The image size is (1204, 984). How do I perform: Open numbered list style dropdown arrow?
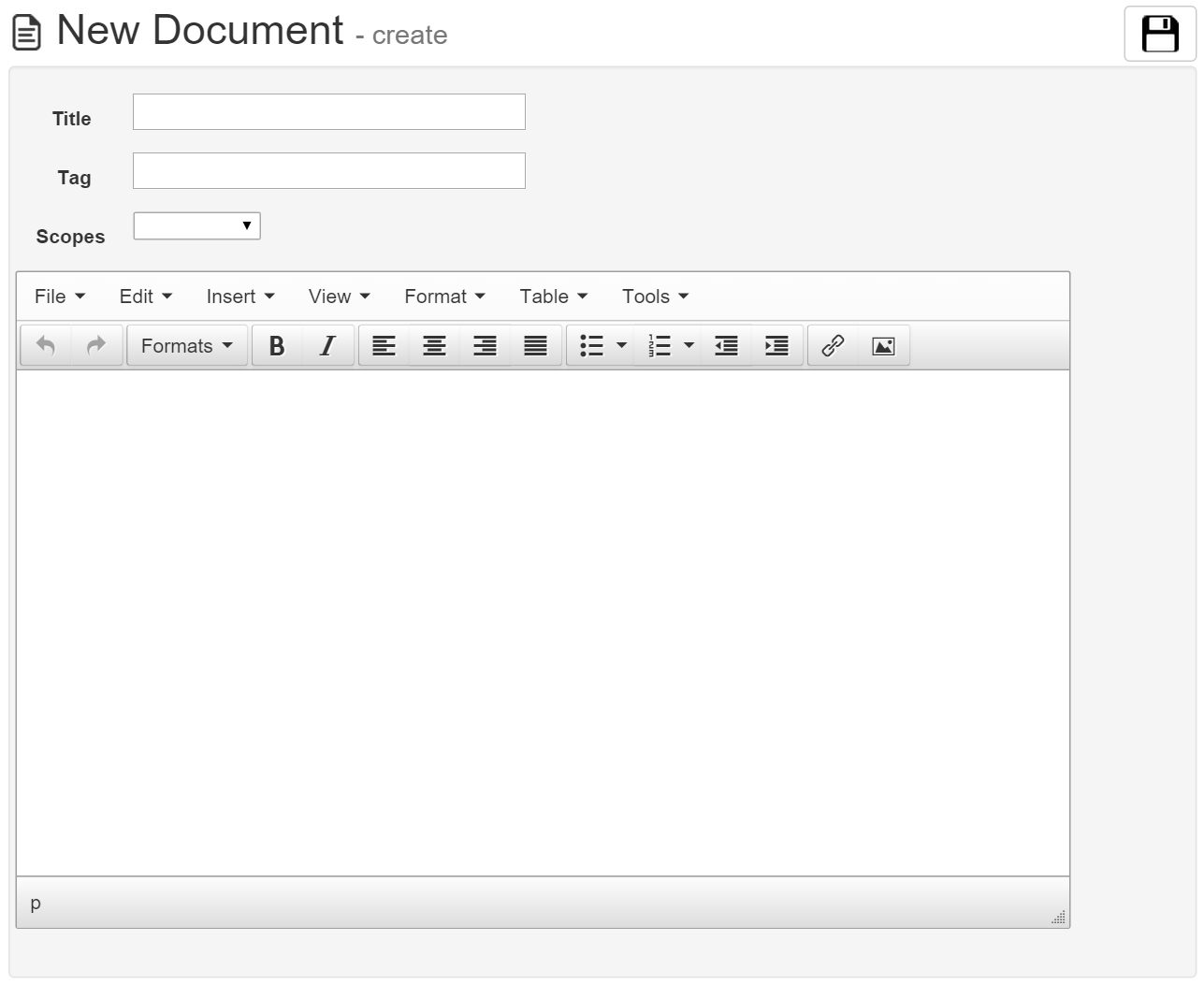(689, 346)
